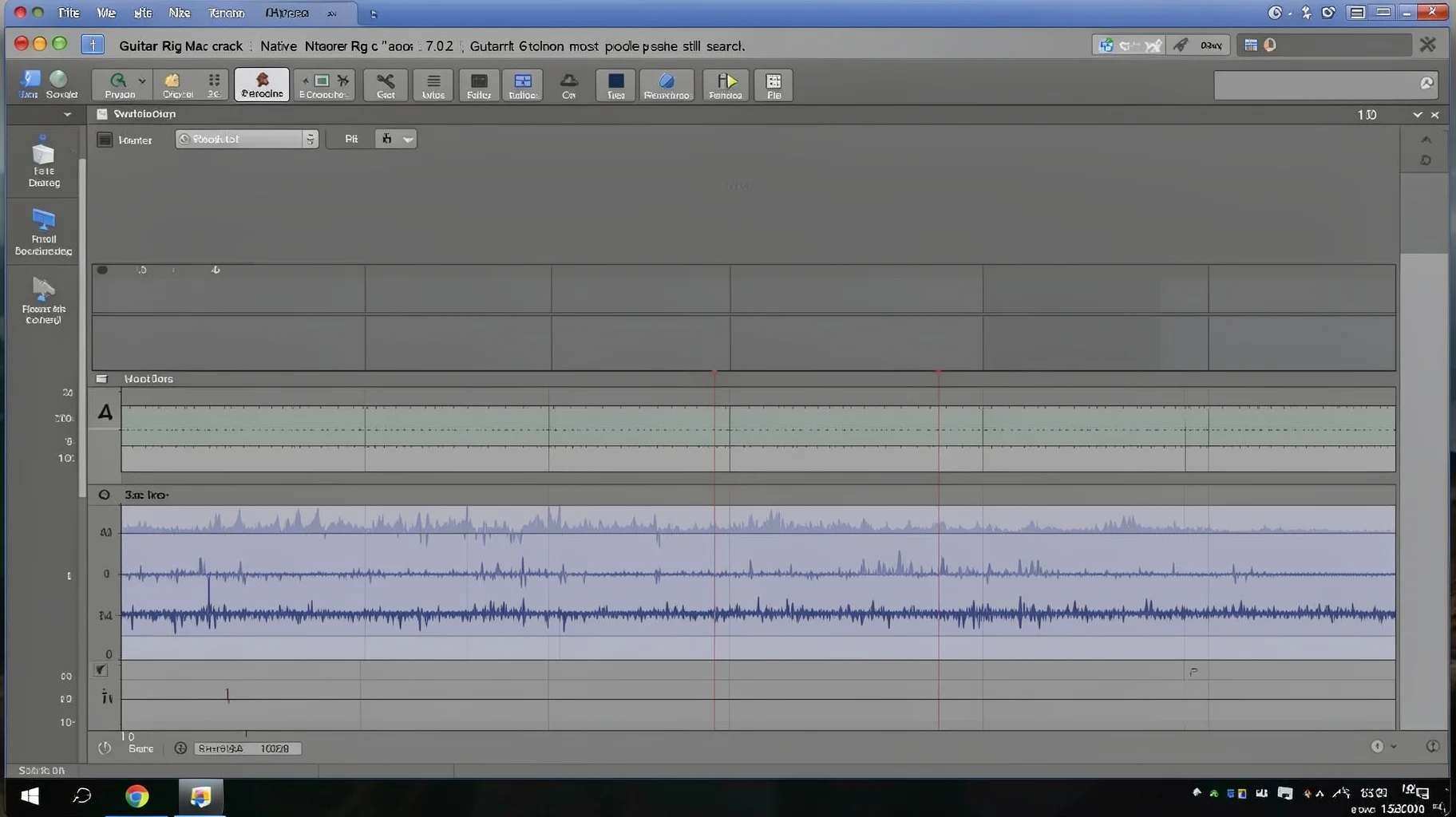Click the Pie toolbar icon
The image size is (1456, 817).
[773, 85]
